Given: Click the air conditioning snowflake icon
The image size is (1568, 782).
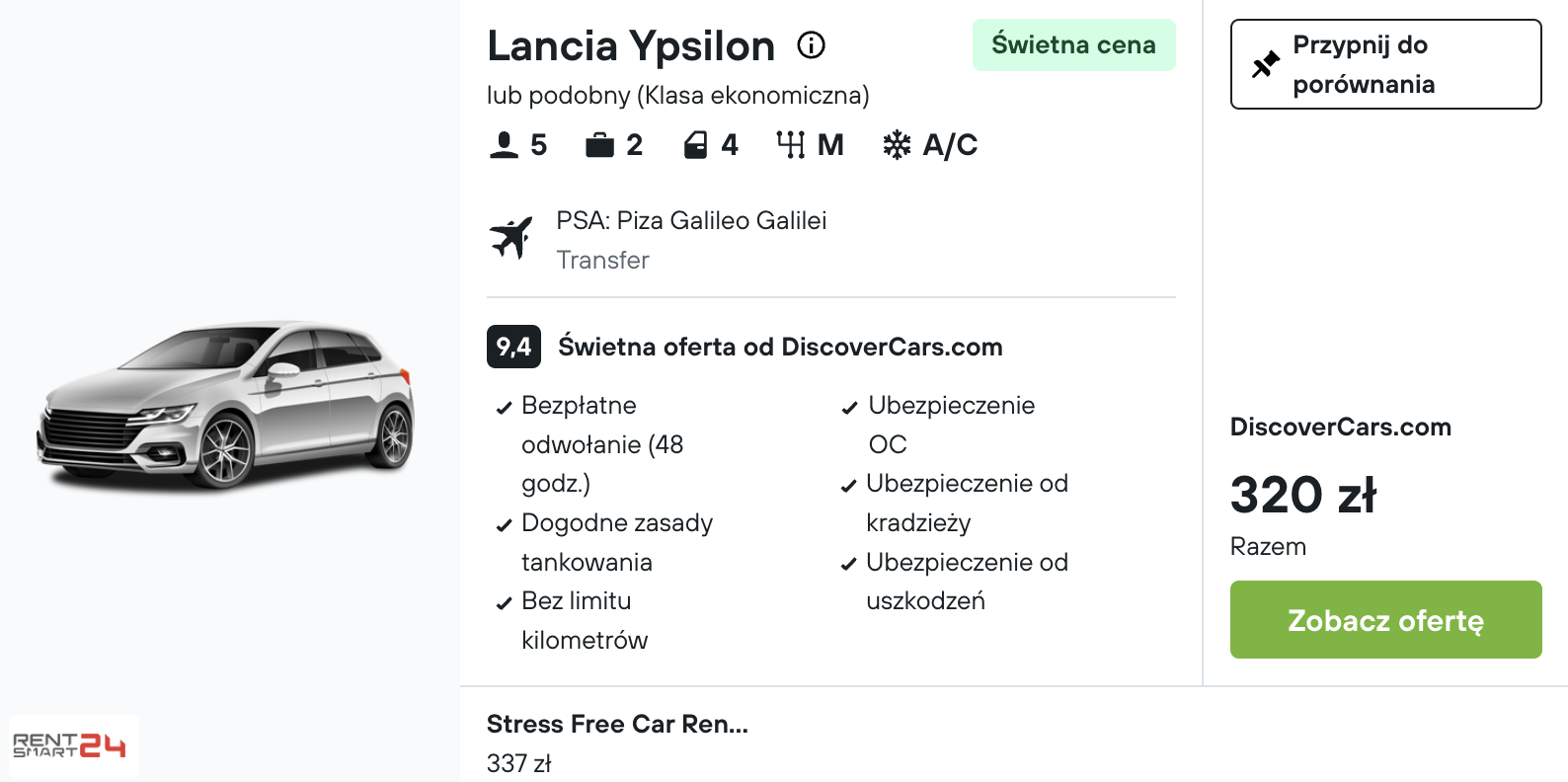Looking at the screenshot, I should pos(897,145).
